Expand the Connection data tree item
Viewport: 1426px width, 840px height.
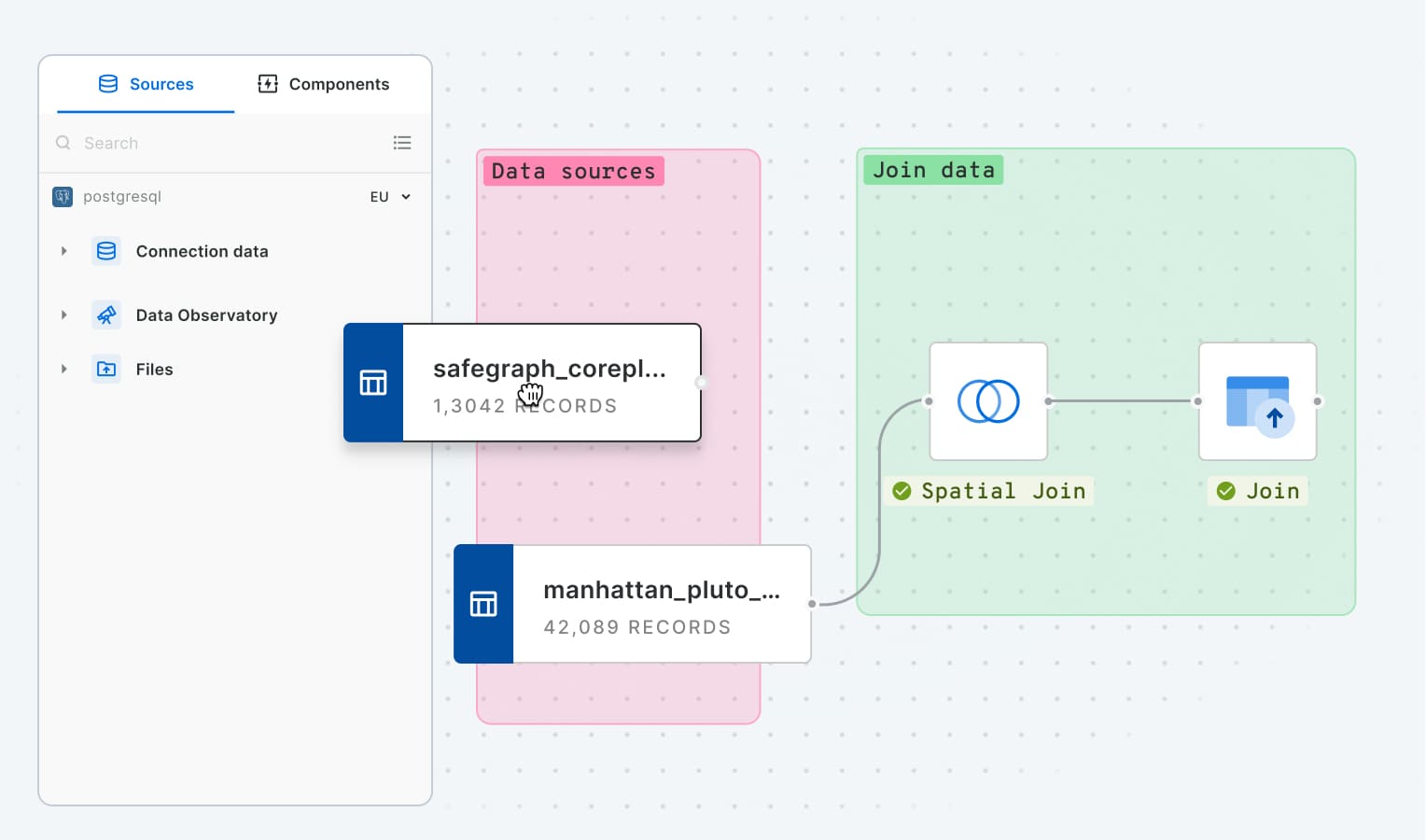point(63,251)
